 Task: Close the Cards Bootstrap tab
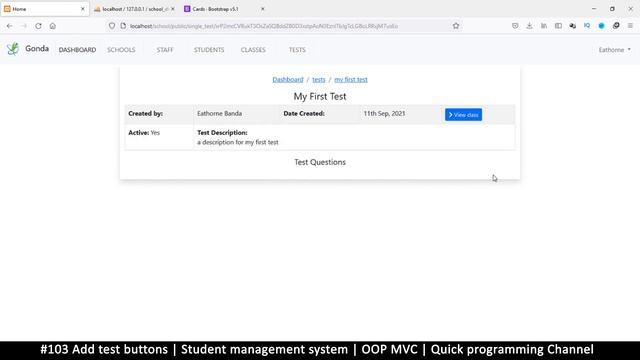click(262, 9)
